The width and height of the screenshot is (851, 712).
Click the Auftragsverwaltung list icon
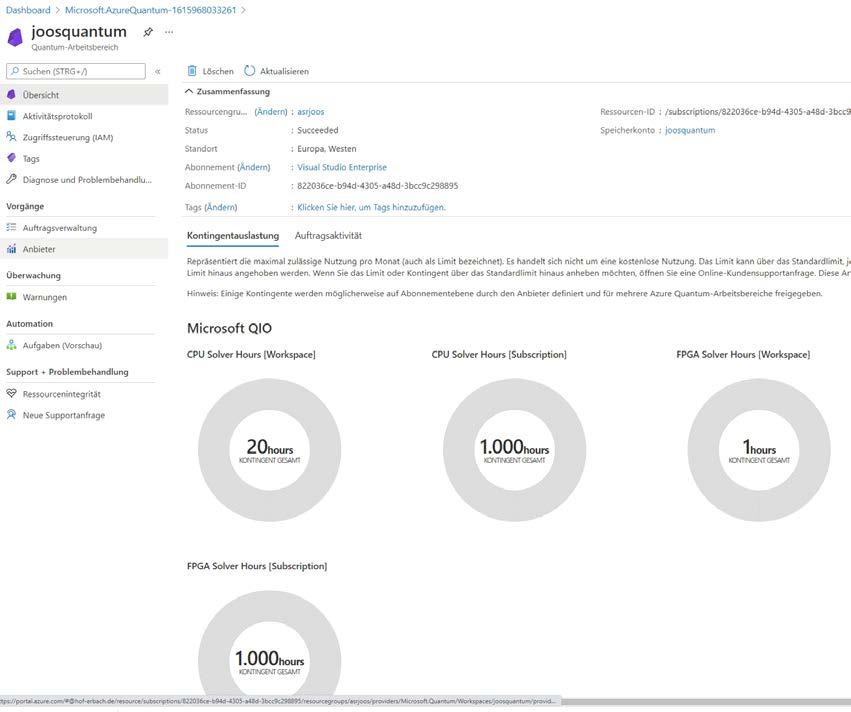[11, 227]
